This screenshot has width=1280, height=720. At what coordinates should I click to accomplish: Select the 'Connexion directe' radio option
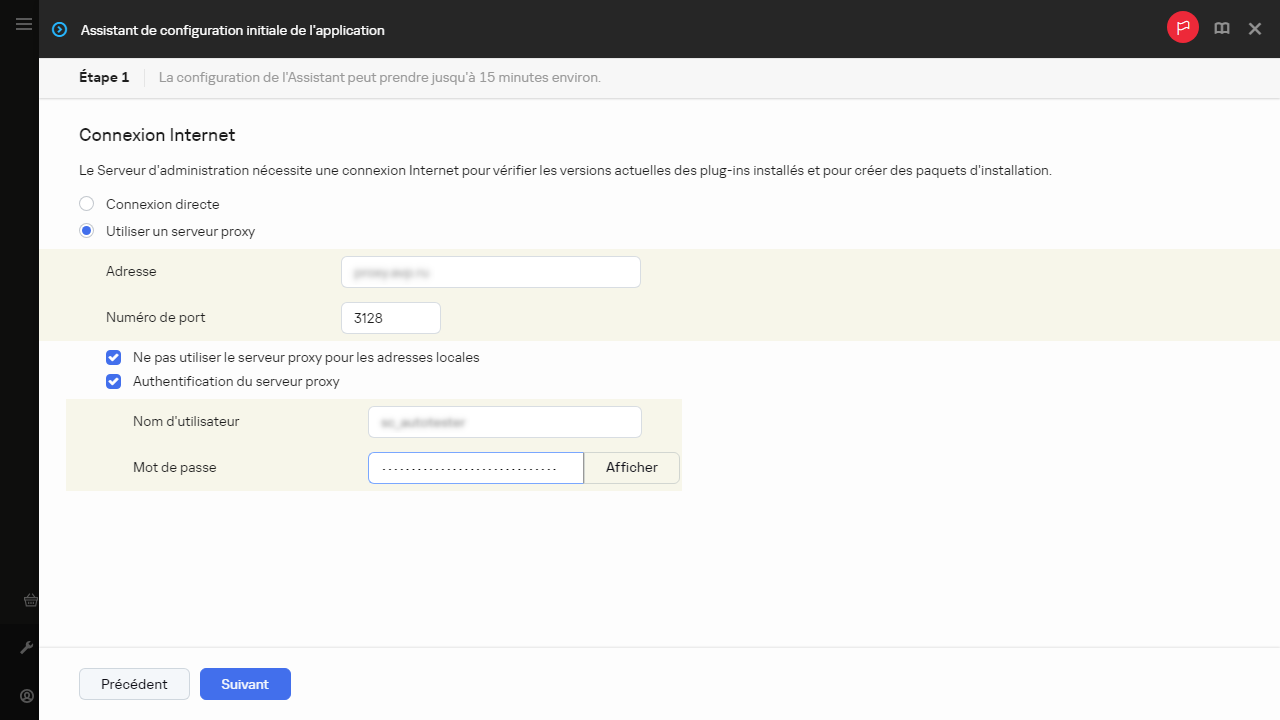pos(87,204)
